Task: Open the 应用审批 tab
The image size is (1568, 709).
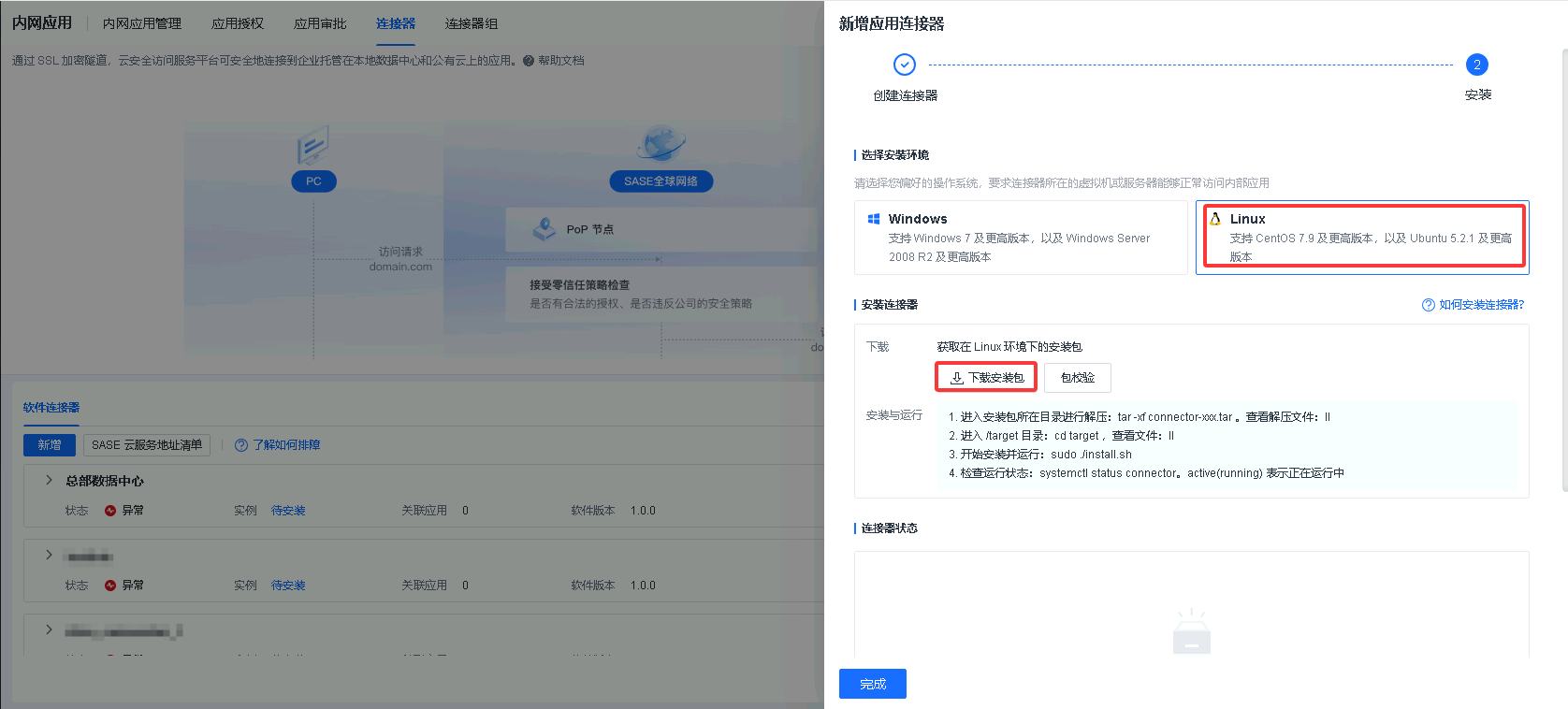Action: 320,23
